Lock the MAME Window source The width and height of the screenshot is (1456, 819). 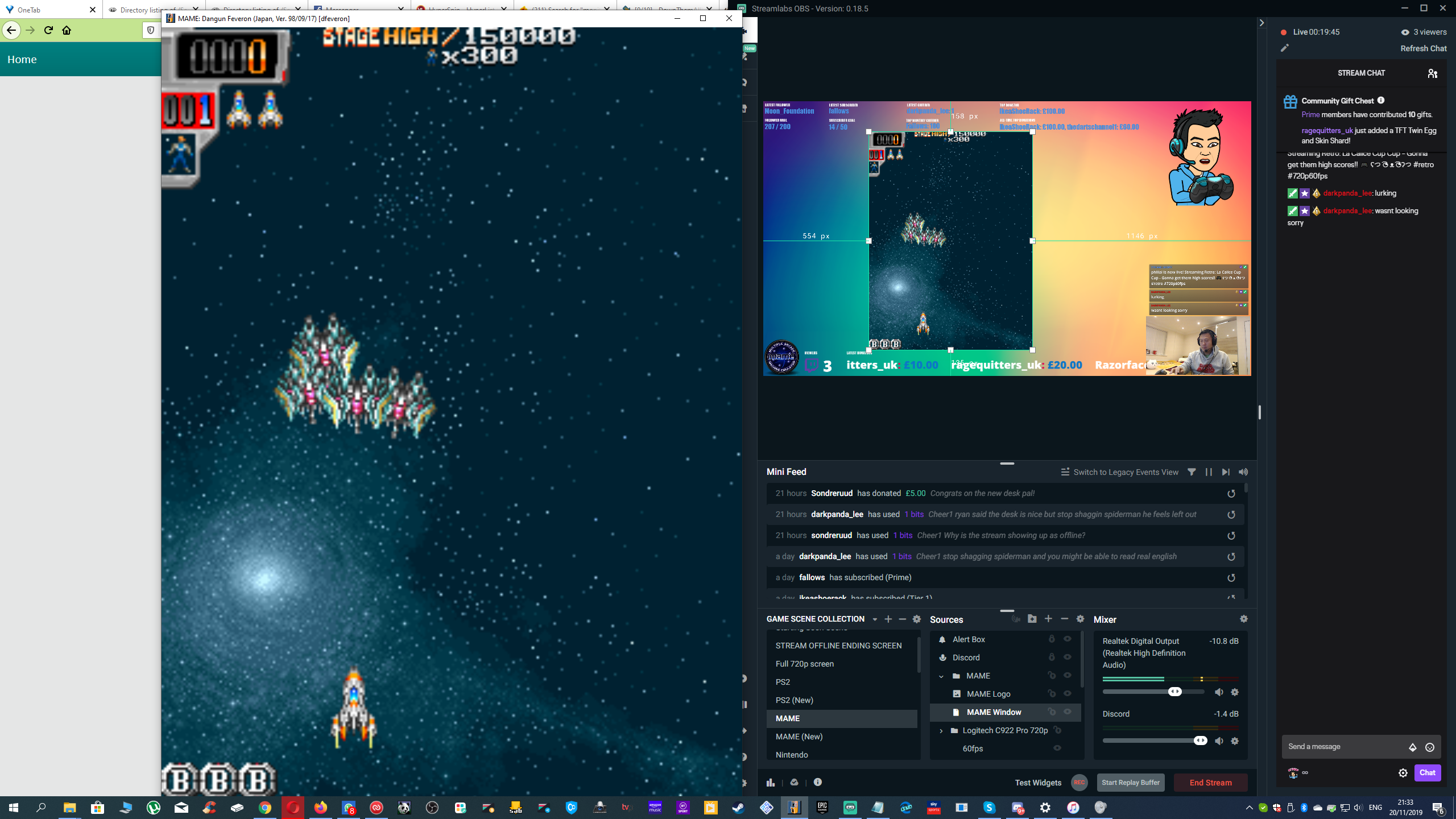point(1052,712)
